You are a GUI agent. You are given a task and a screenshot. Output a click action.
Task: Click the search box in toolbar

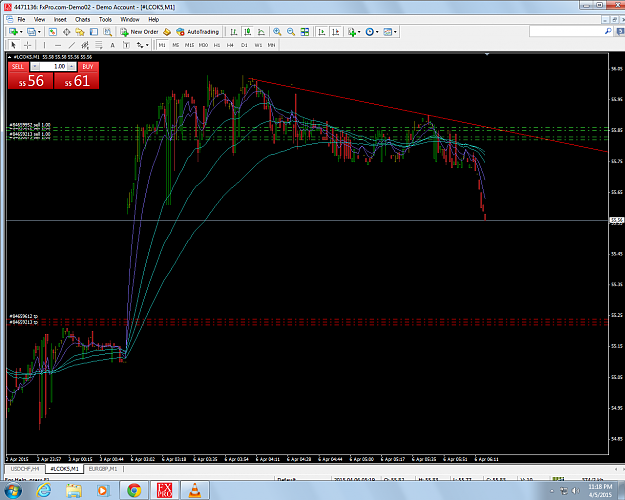tap(570, 31)
